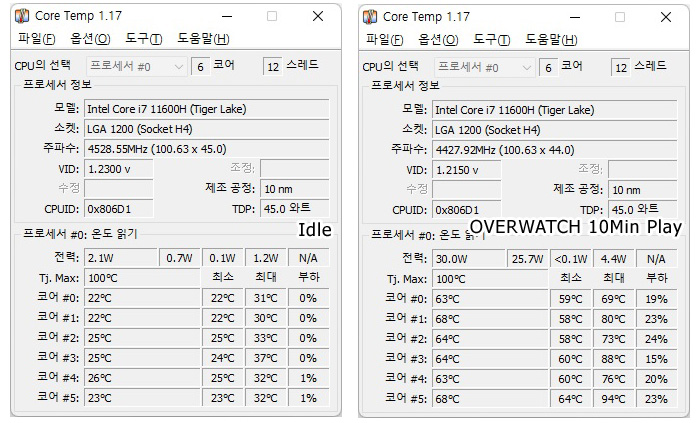Maximize the right Core Temp window
Viewport: 700px width, 423px height.
pyautogui.click(x=620, y=17)
